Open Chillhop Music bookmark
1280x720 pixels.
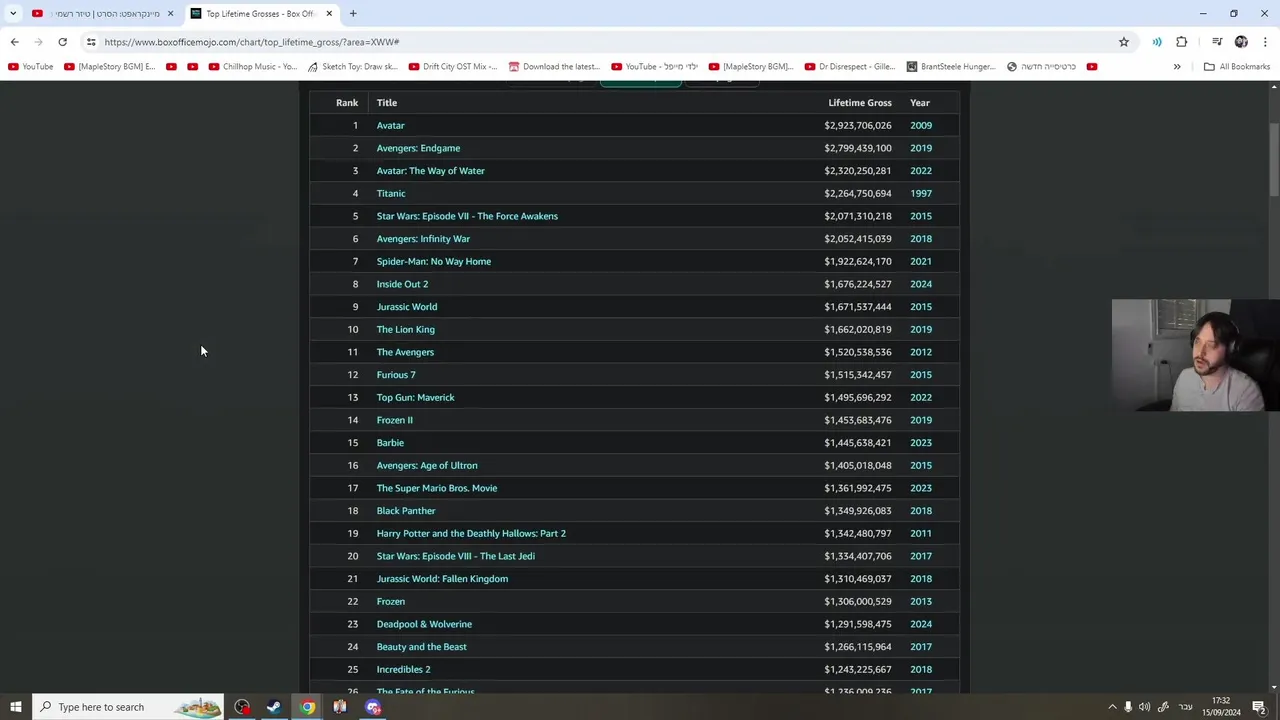tap(253, 67)
